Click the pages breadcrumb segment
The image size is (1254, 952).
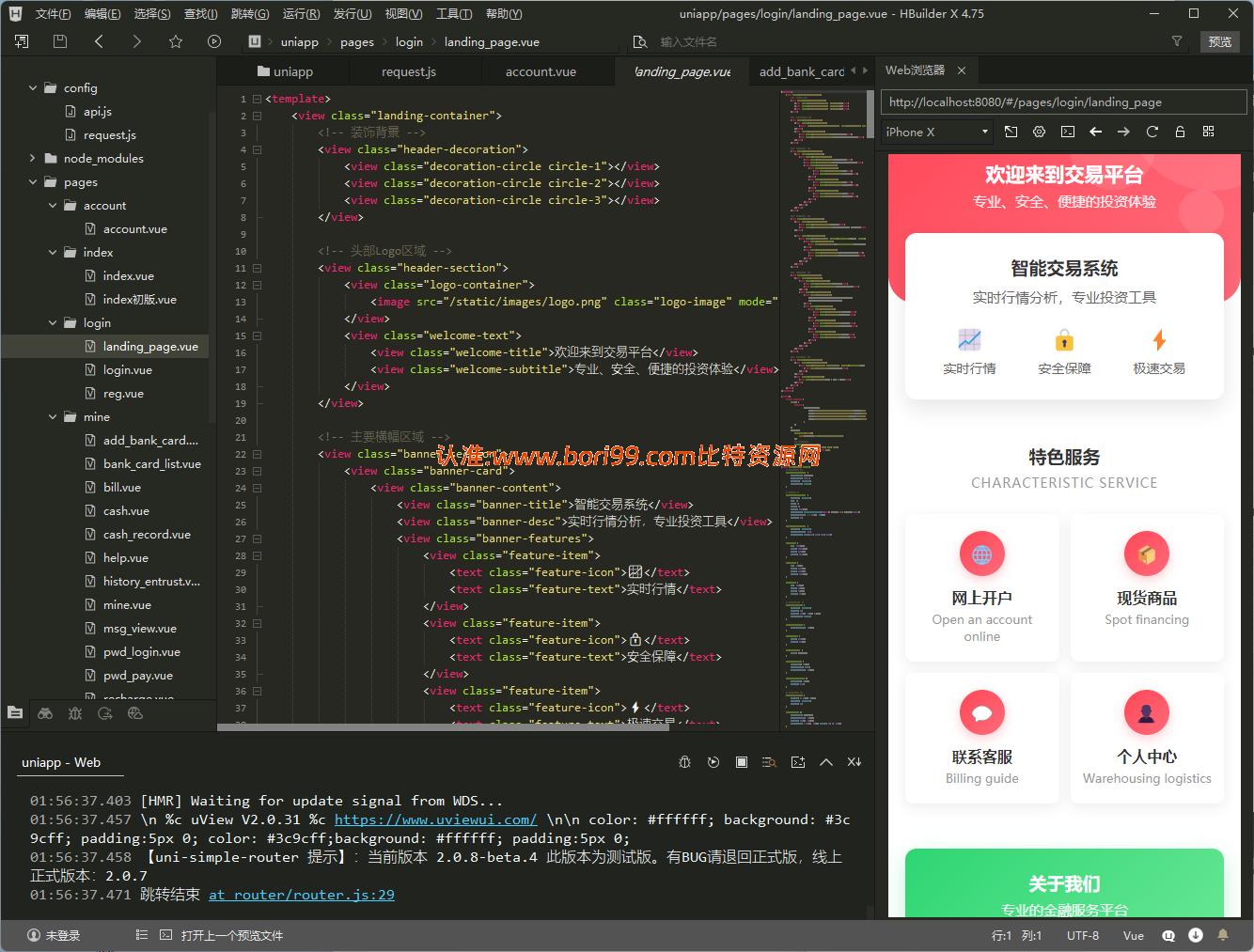click(x=357, y=41)
